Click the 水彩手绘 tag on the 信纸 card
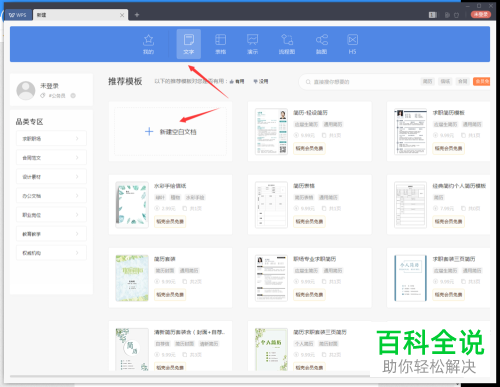 [x=195, y=197]
